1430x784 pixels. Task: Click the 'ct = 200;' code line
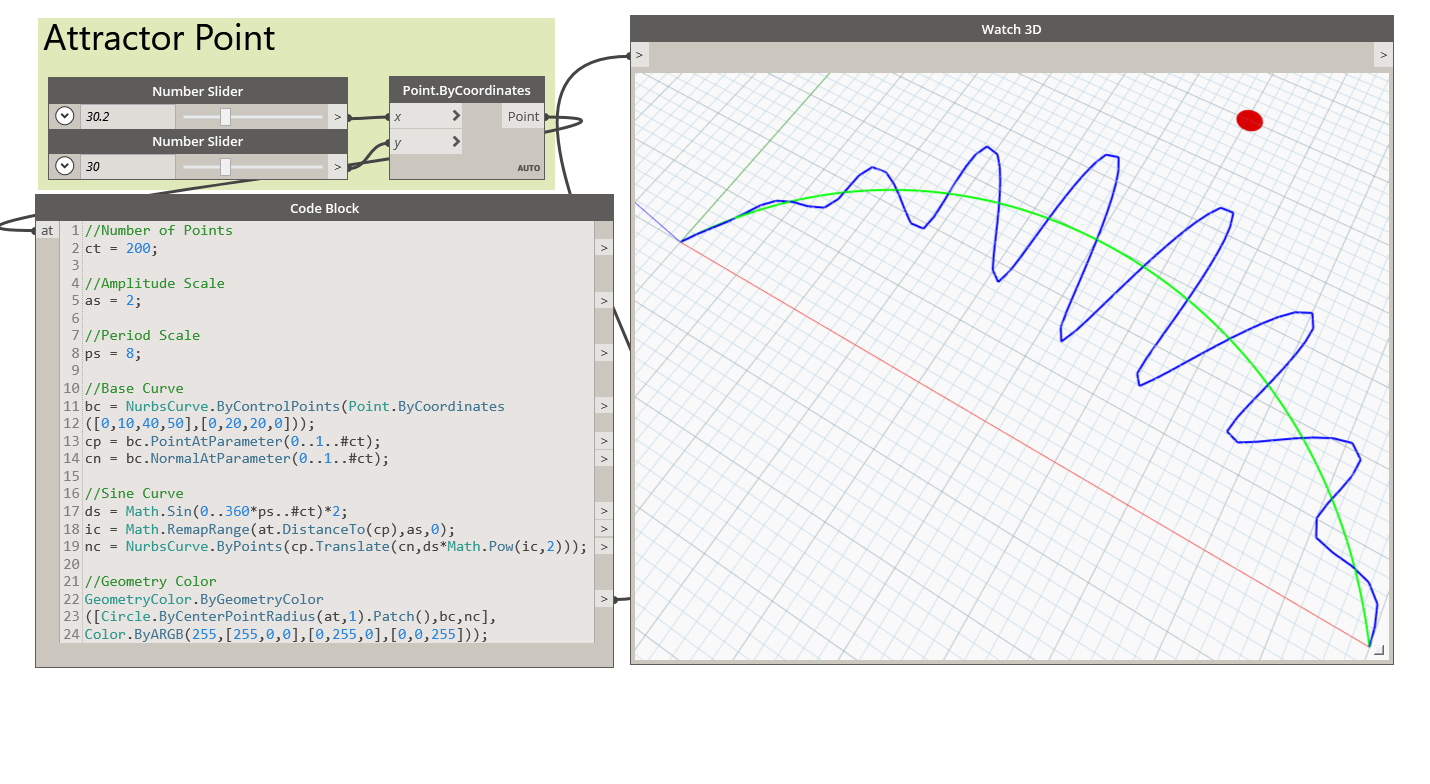[x=122, y=248]
